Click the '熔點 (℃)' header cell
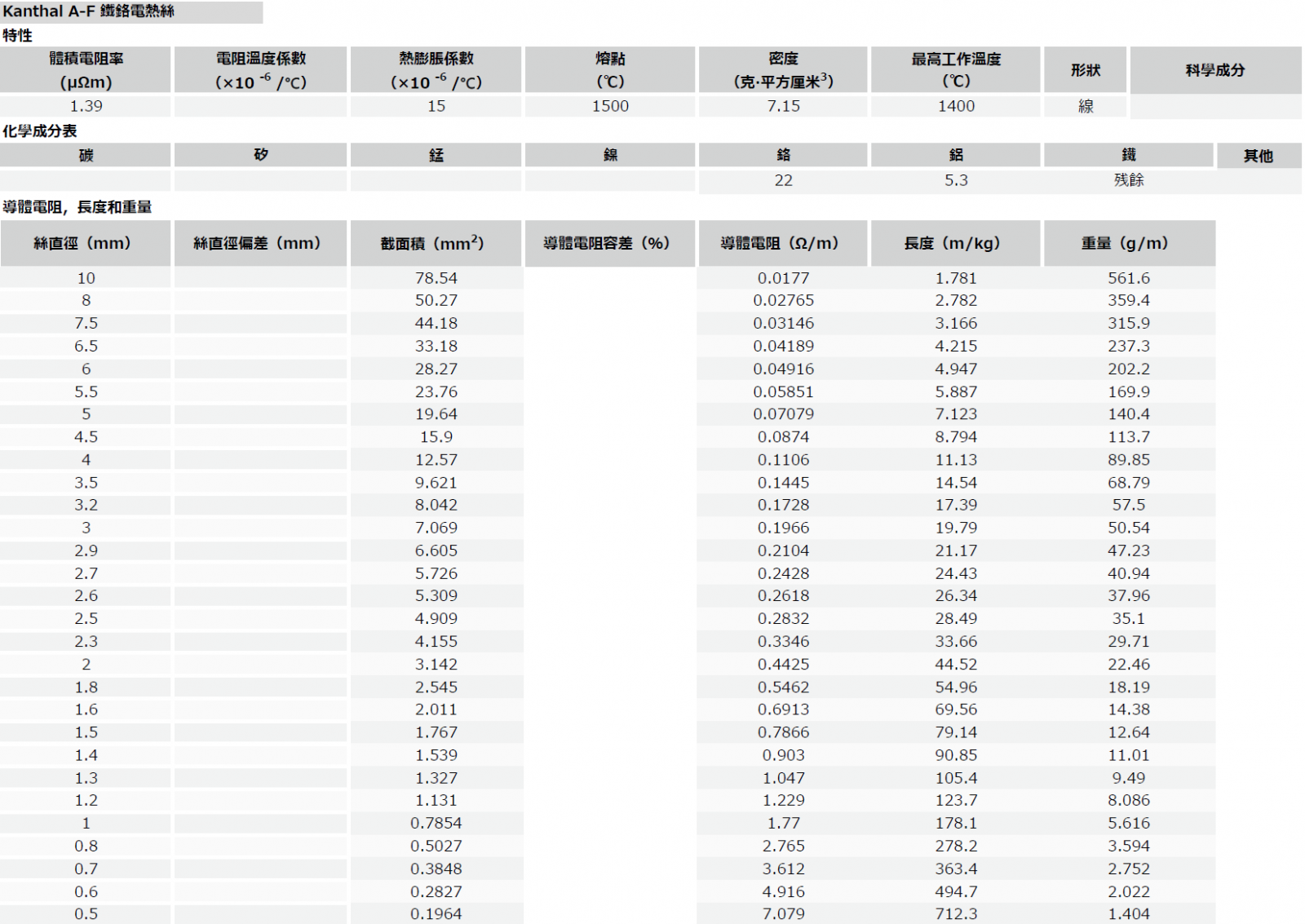Viewport: 1305px width, 924px height. click(x=610, y=70)
